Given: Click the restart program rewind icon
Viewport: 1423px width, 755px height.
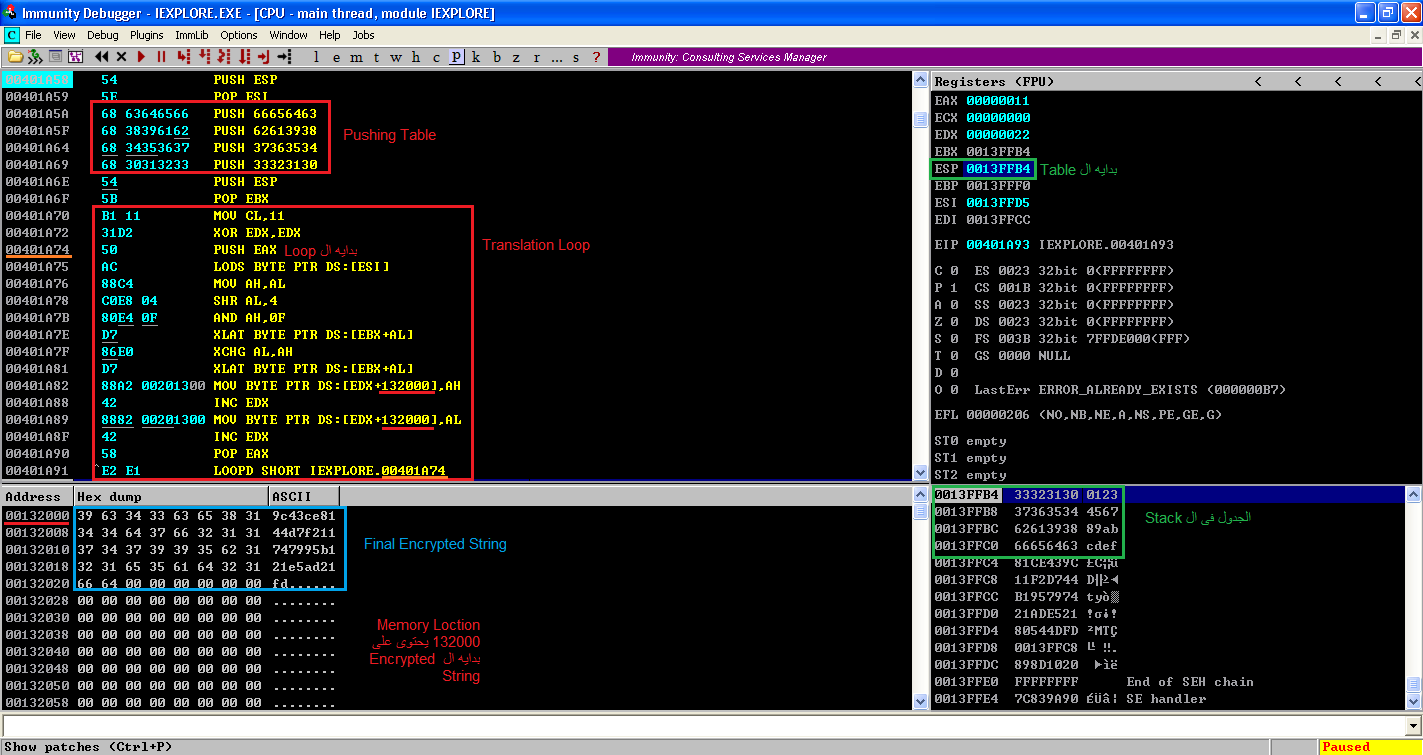Looking at the screenshot, I should 101,57.
